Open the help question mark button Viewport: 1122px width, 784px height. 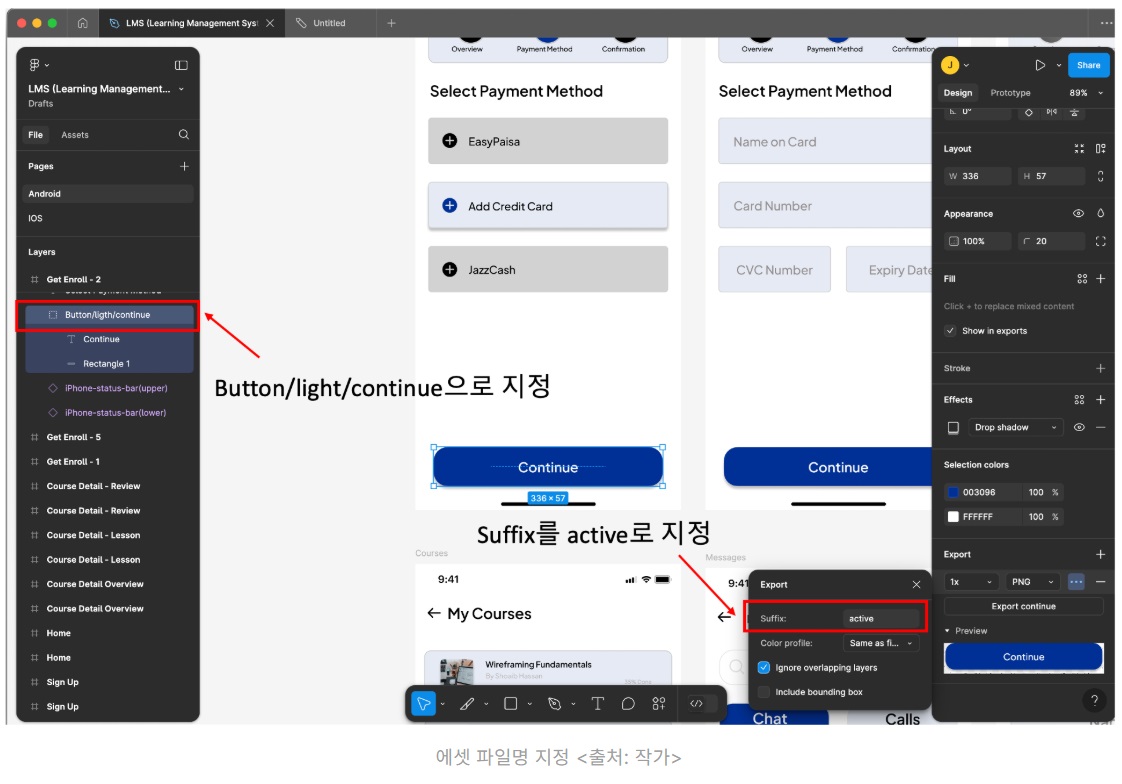tap(1094, 701)
